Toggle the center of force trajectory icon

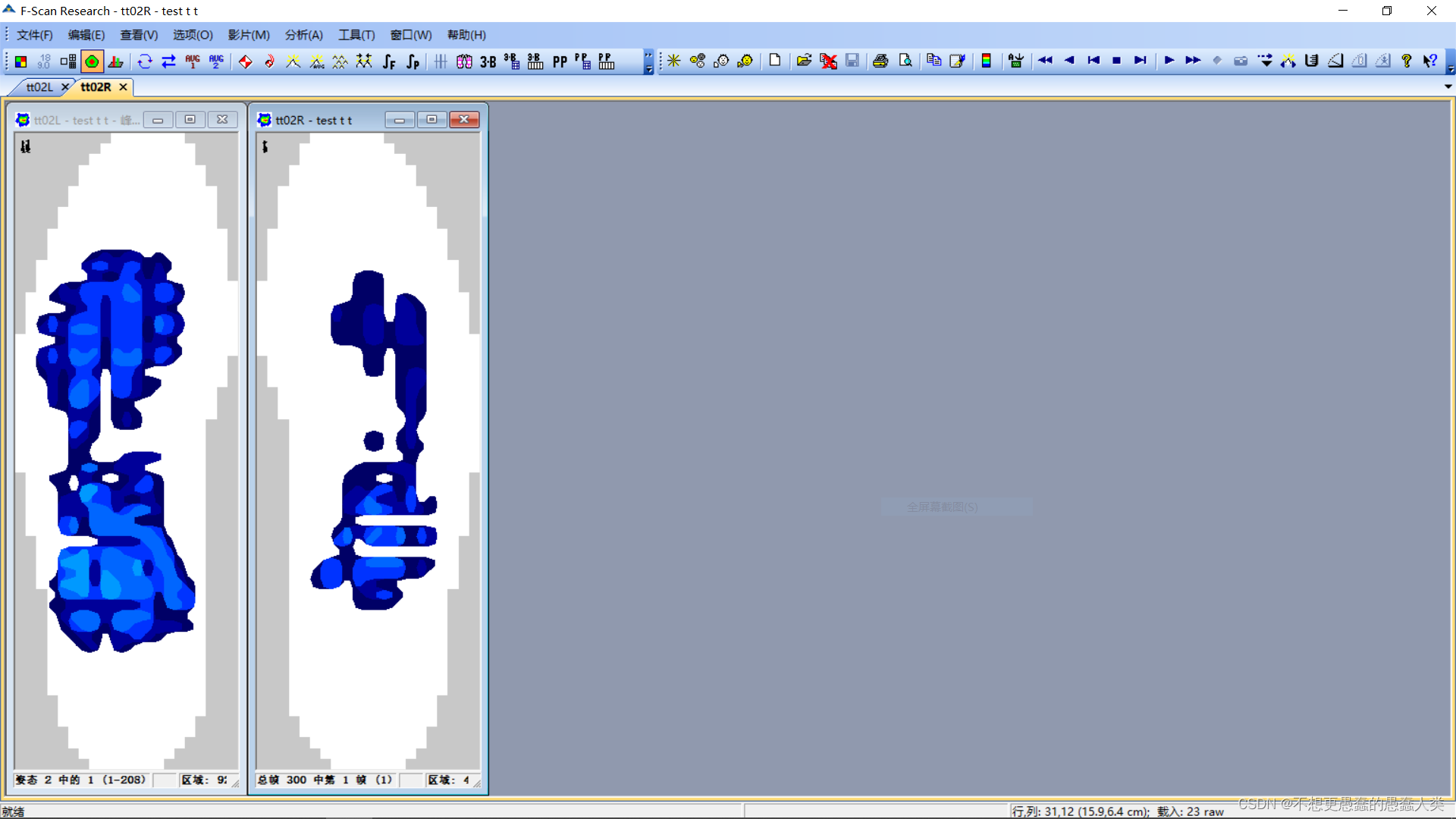click(x=269, y=61)
